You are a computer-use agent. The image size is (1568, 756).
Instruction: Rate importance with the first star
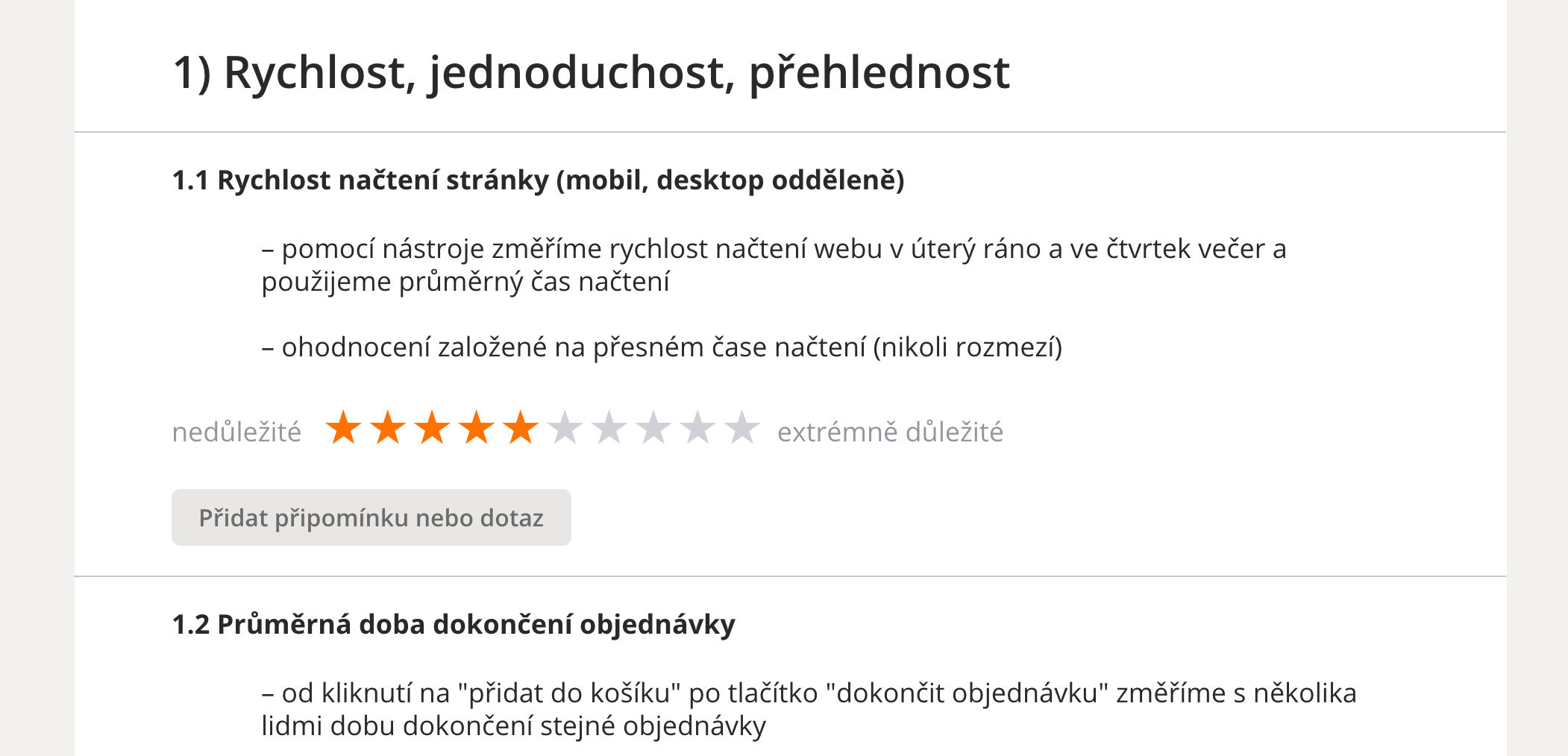click(344, 428)
